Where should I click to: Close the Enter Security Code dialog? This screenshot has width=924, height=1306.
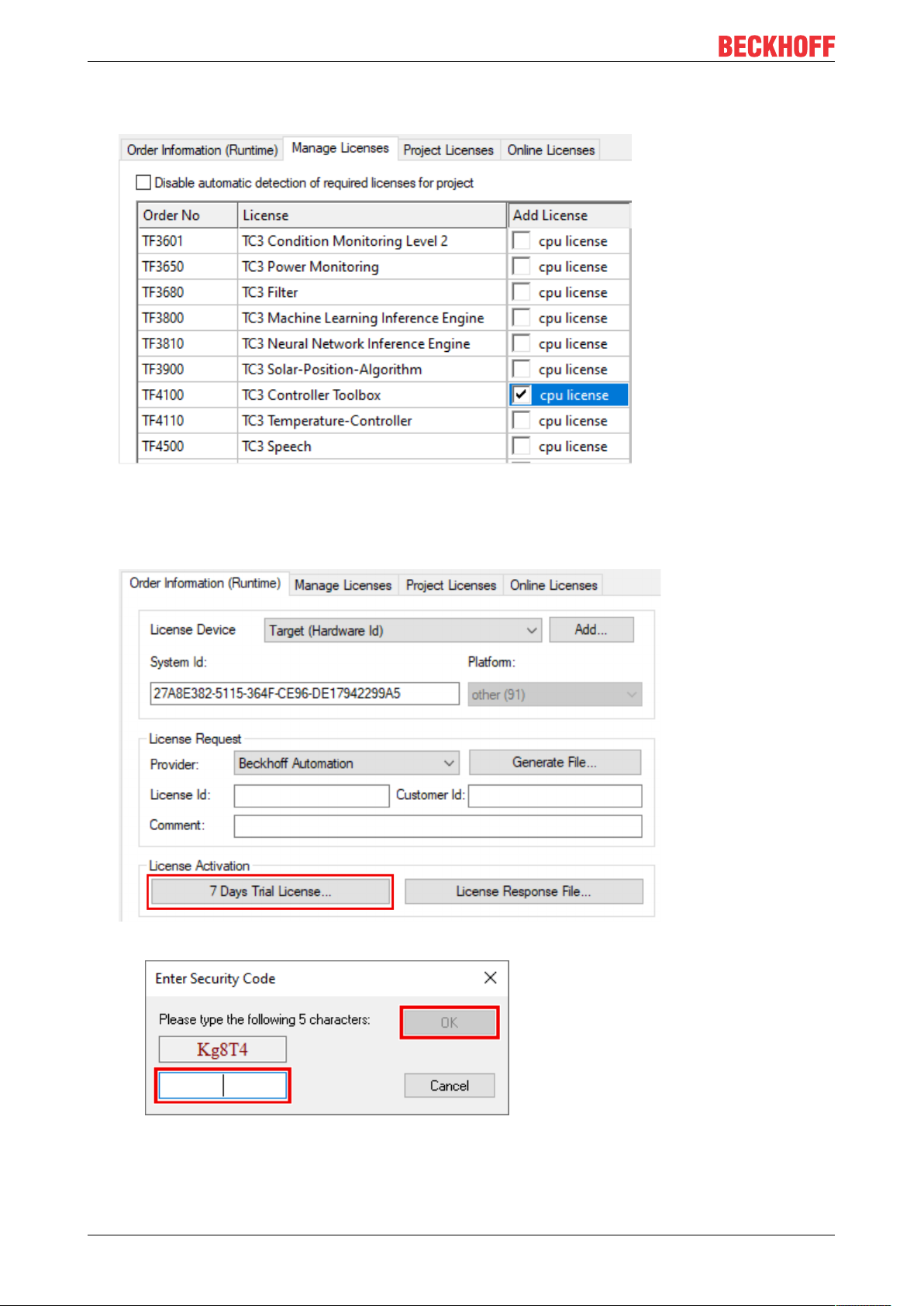490,977
